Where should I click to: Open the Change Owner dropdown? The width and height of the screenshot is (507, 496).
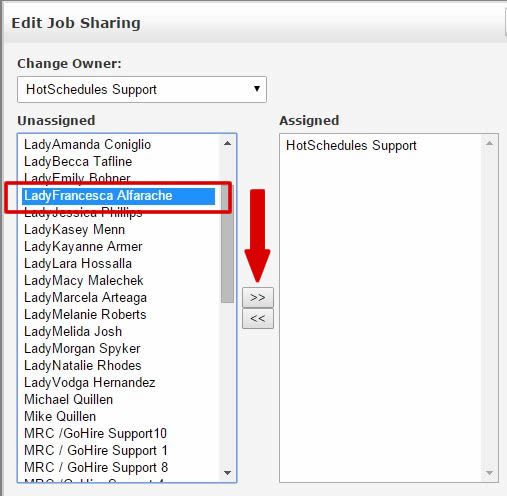pos(142,89)
